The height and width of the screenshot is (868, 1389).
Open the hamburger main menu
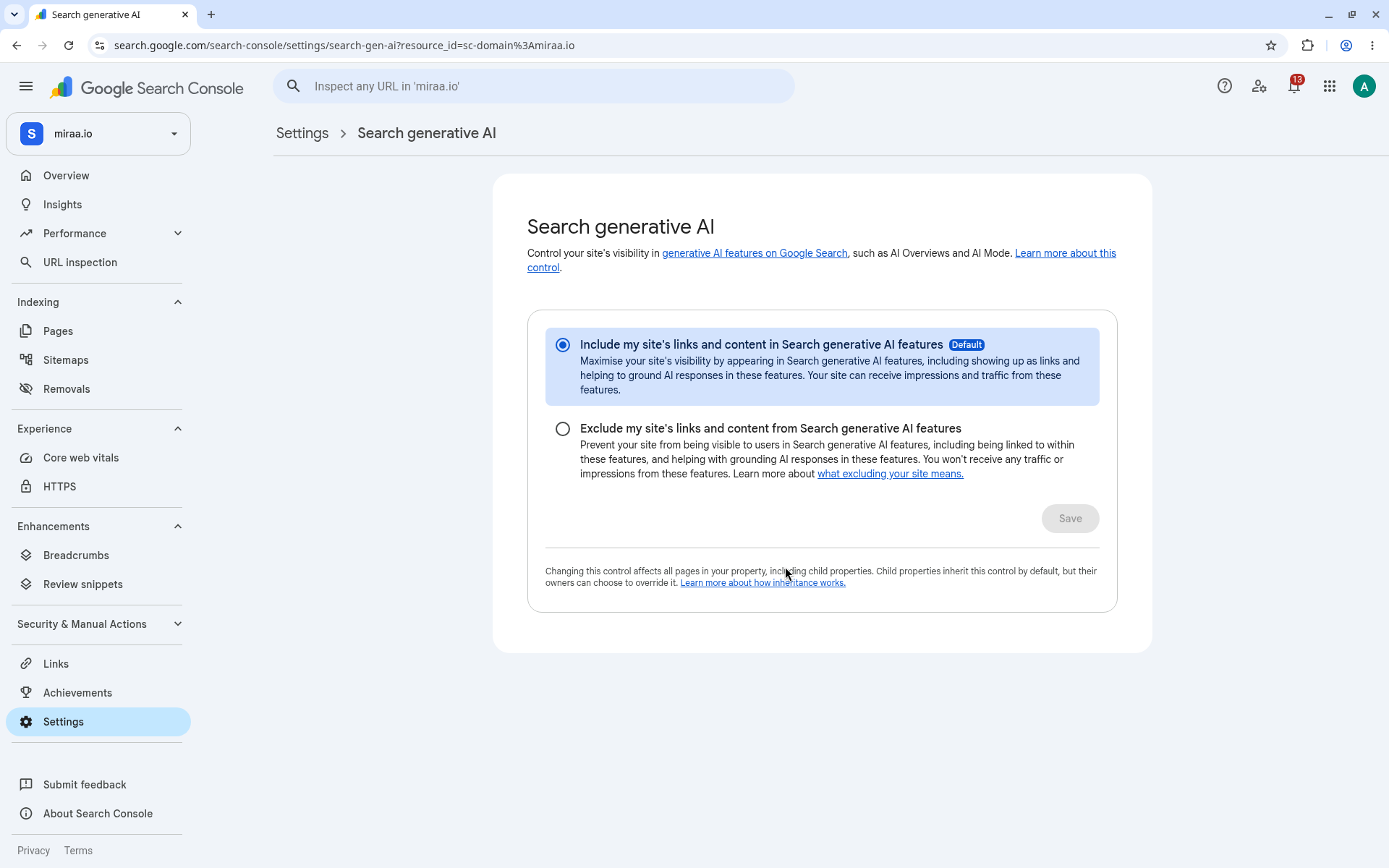pyautogui.click(x=26, y=87)
